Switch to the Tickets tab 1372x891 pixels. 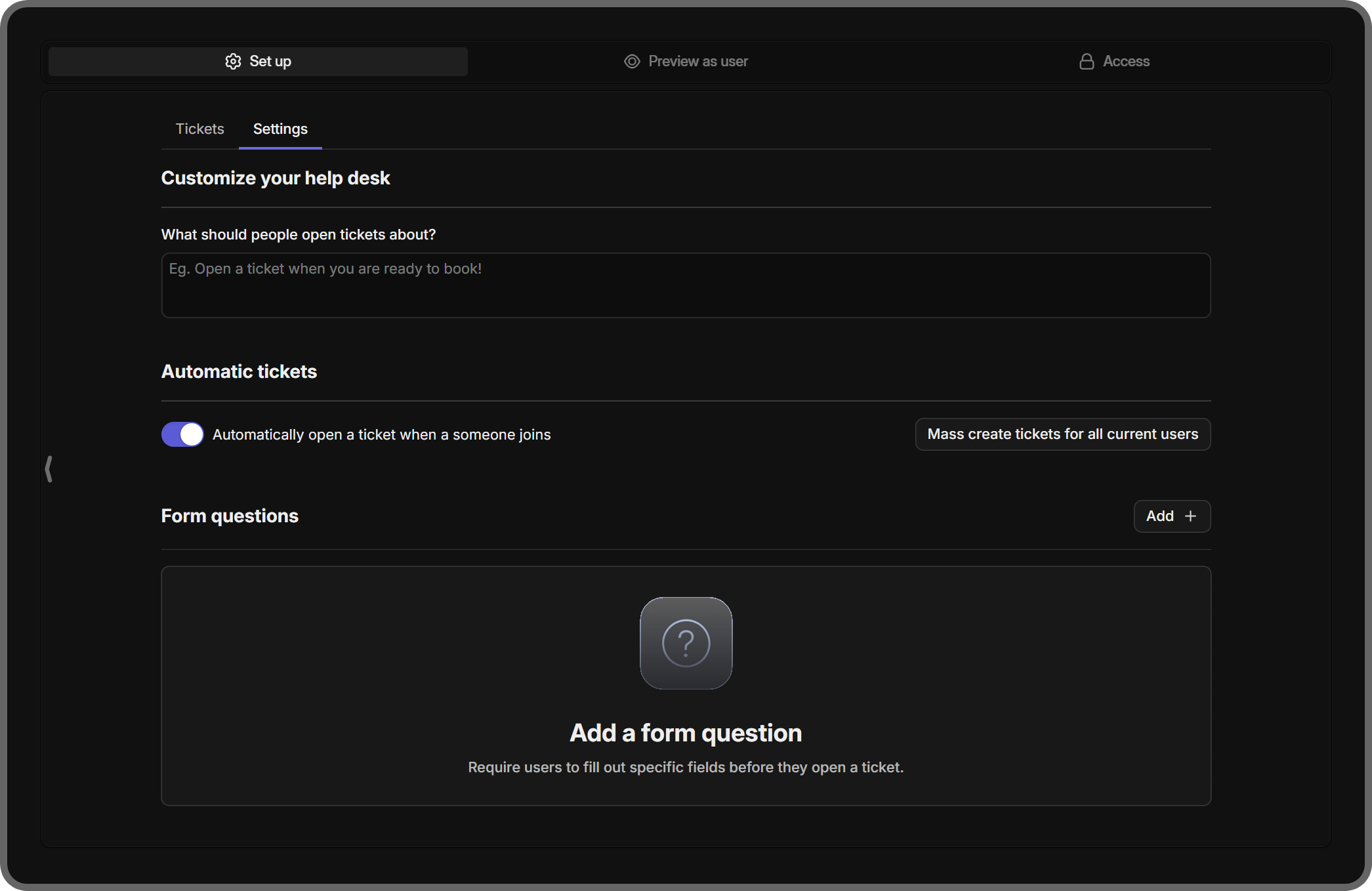(199, 129)
